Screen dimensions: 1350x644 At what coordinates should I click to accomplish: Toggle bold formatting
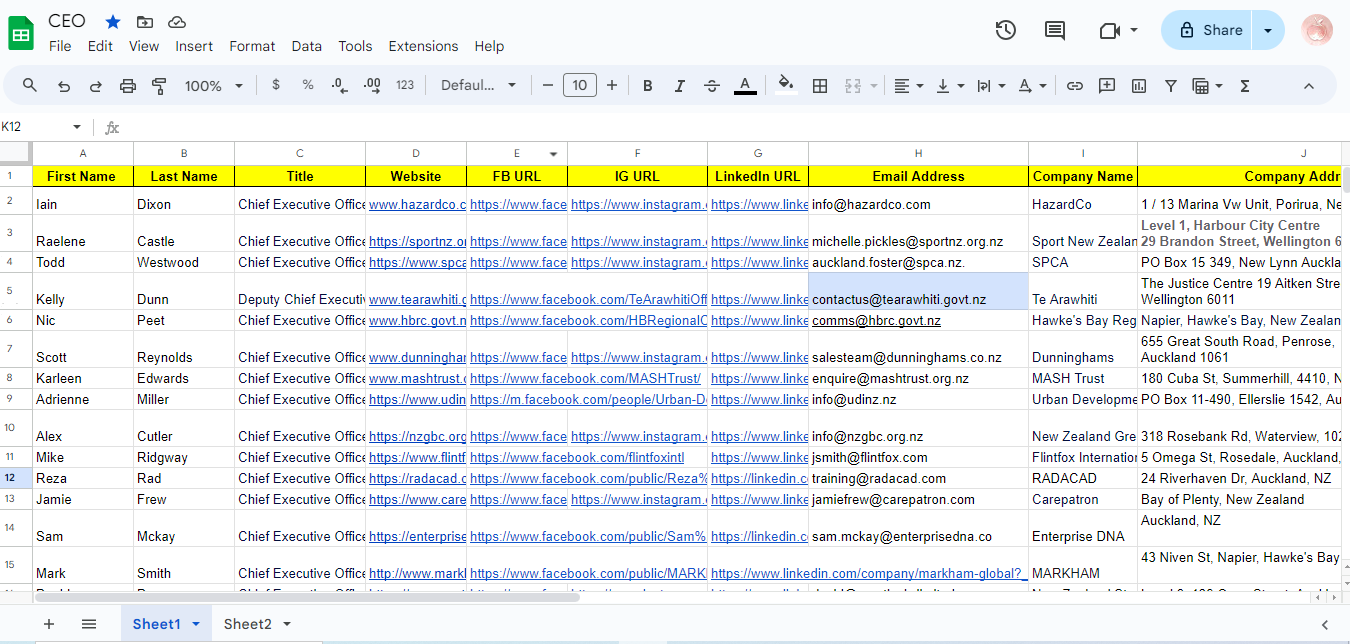pos(648,86)
